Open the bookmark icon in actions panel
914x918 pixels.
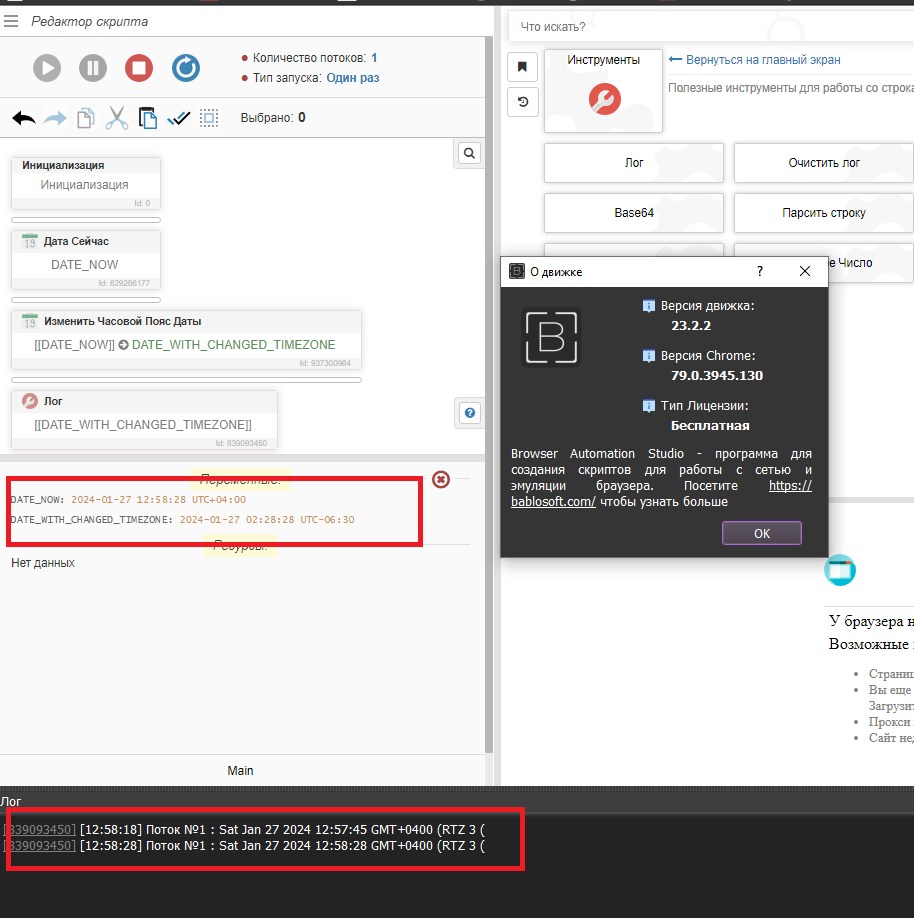tap(522, 67)
